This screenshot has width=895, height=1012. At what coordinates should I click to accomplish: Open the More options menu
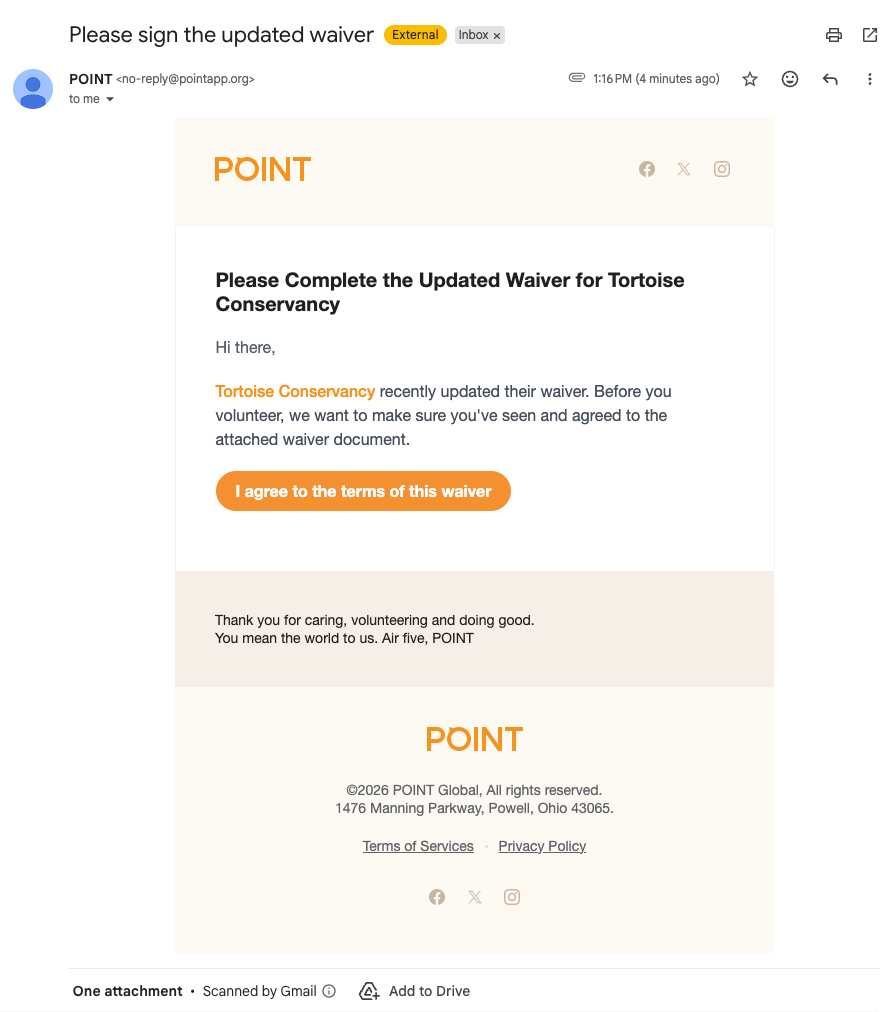869,79
